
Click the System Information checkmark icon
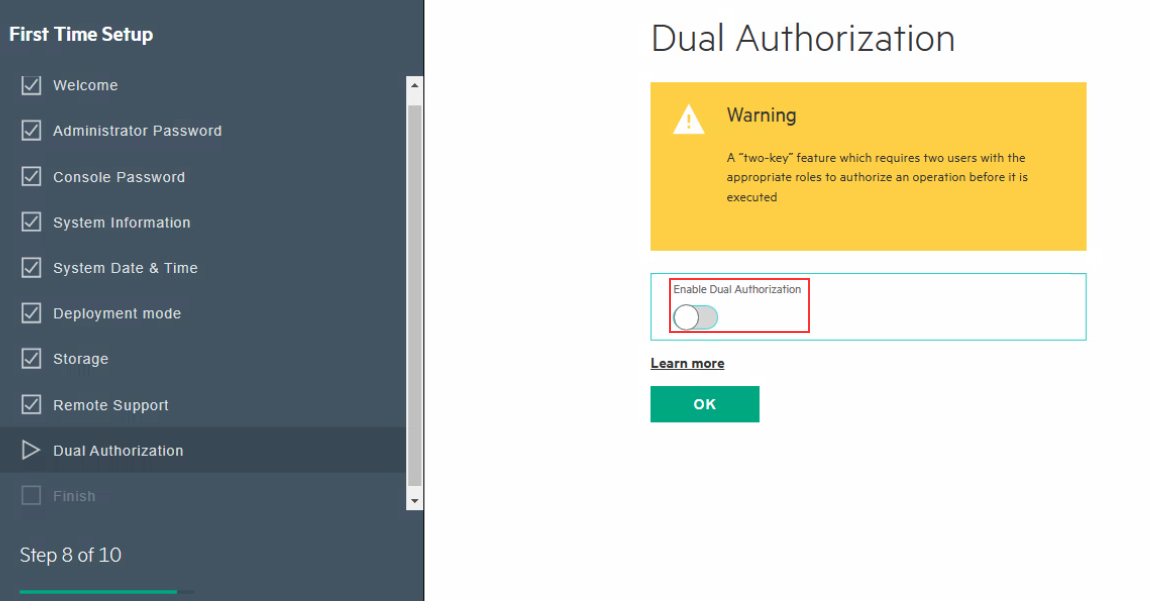click(31, 222)
